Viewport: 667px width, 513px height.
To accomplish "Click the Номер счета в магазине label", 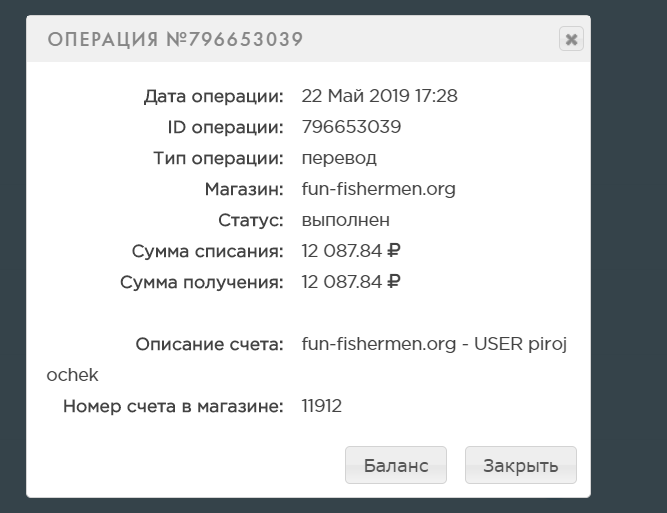I will (x=173, y=406).
